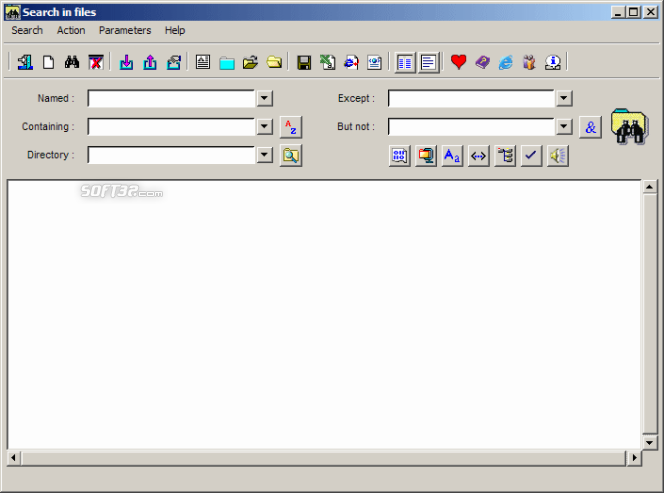The height and width of the screenshot is (493, 664).
Task: Click the horizontal scrollbar right arrow
Action: [633, 458]
